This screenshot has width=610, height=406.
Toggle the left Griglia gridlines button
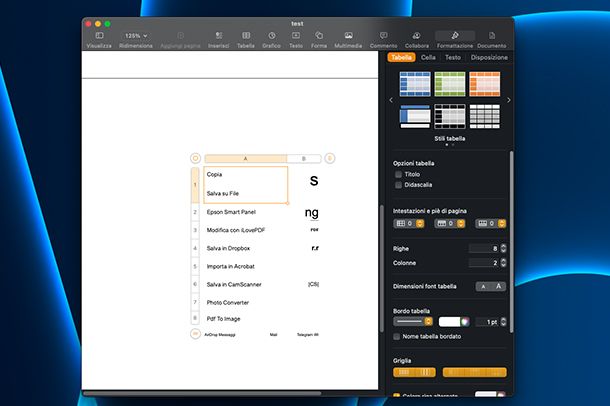pyautogui.click(x=414, y=373)
